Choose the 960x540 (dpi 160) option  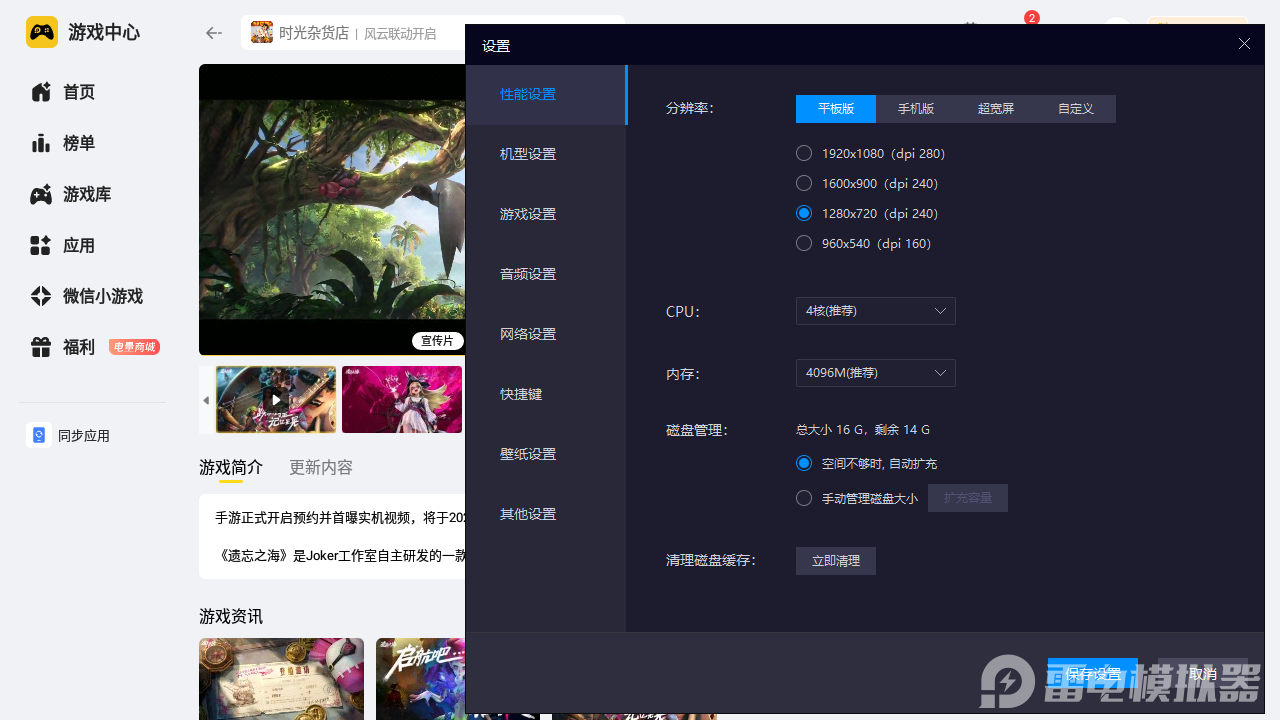point(804,243)
